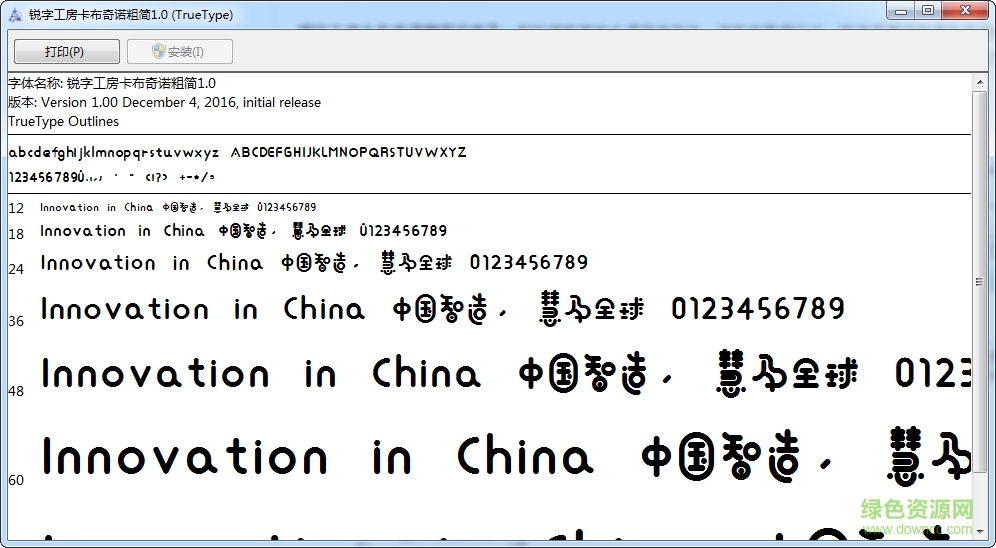Minimize the font preview window
The height and width of the screenshot is (548, 996).
[900, 11]
